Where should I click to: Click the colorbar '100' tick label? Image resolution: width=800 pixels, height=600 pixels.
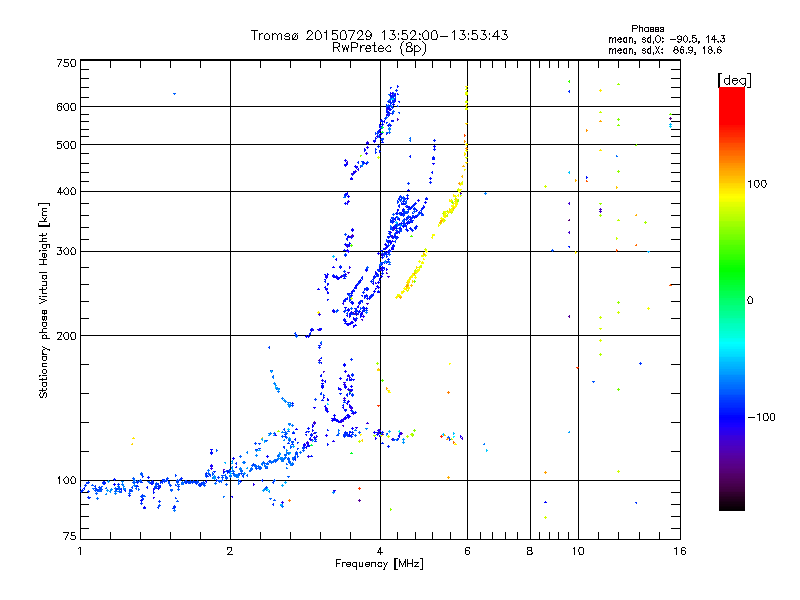point(757,184)
